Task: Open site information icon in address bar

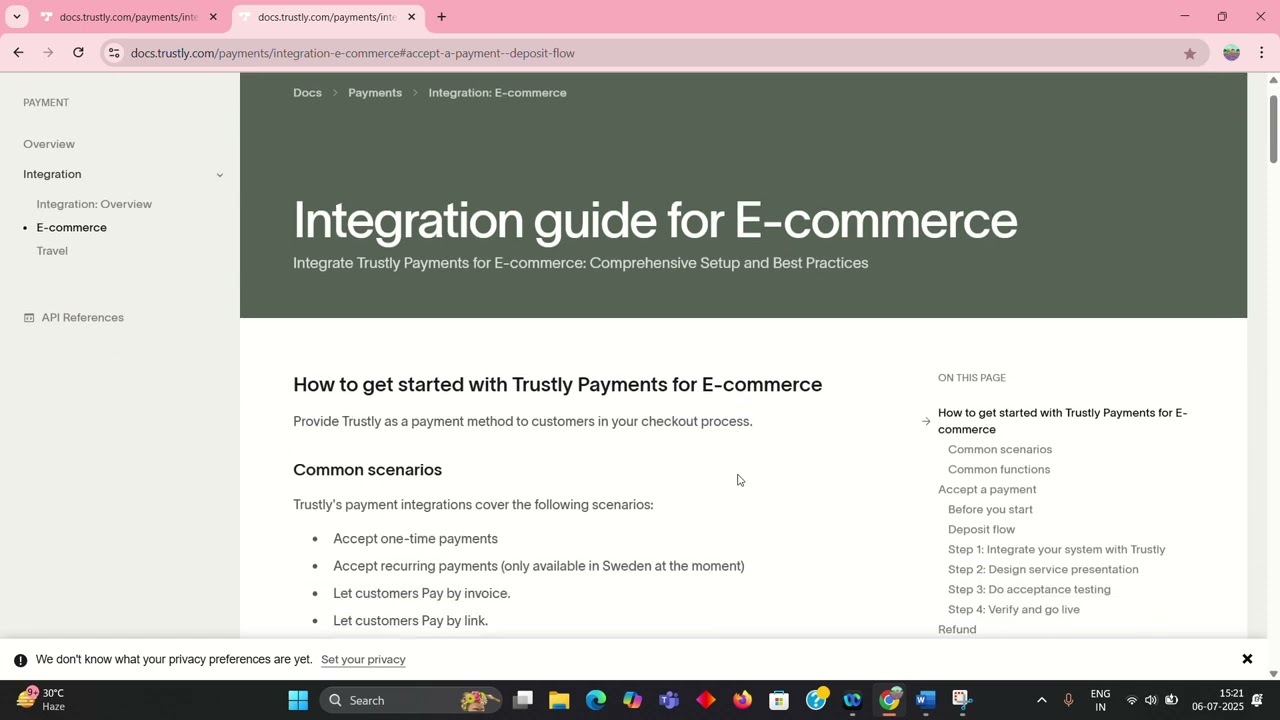Action: tap(114, 53)
